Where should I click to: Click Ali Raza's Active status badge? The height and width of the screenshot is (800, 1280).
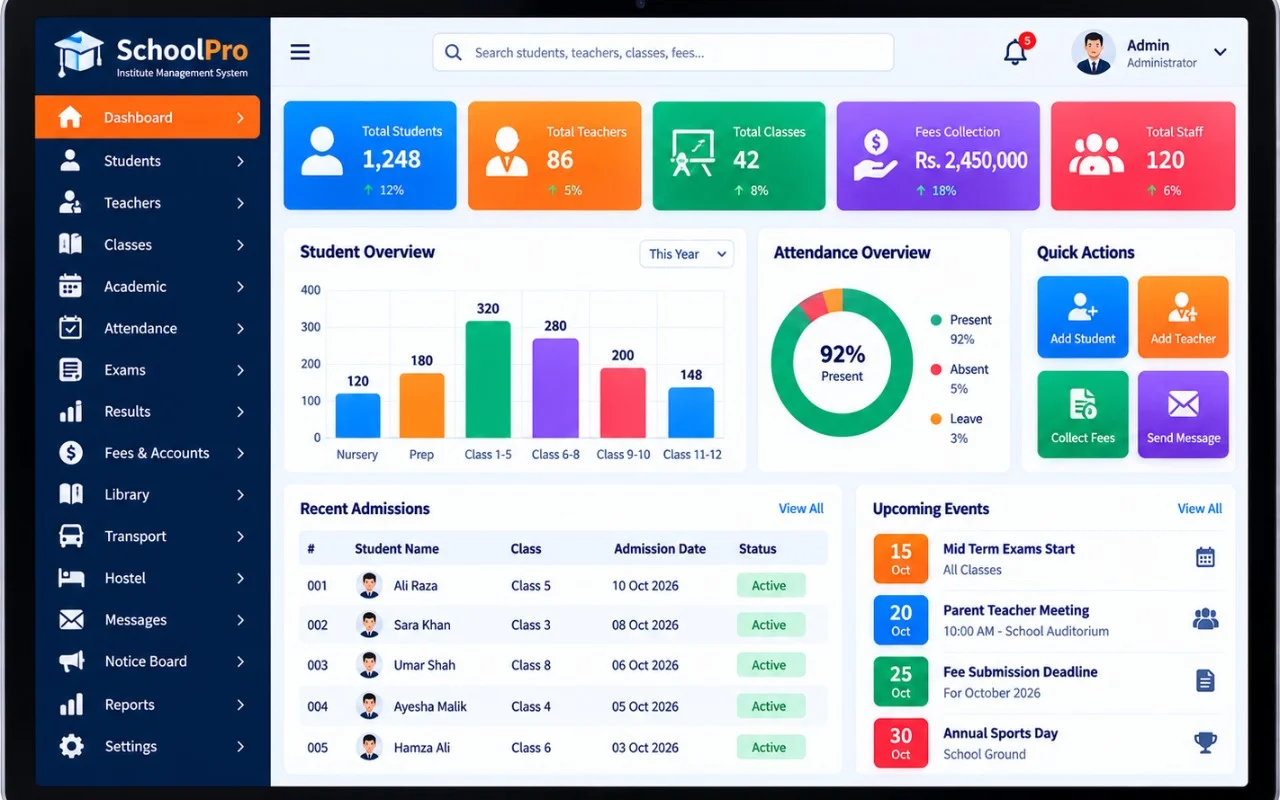coord(771,586)
